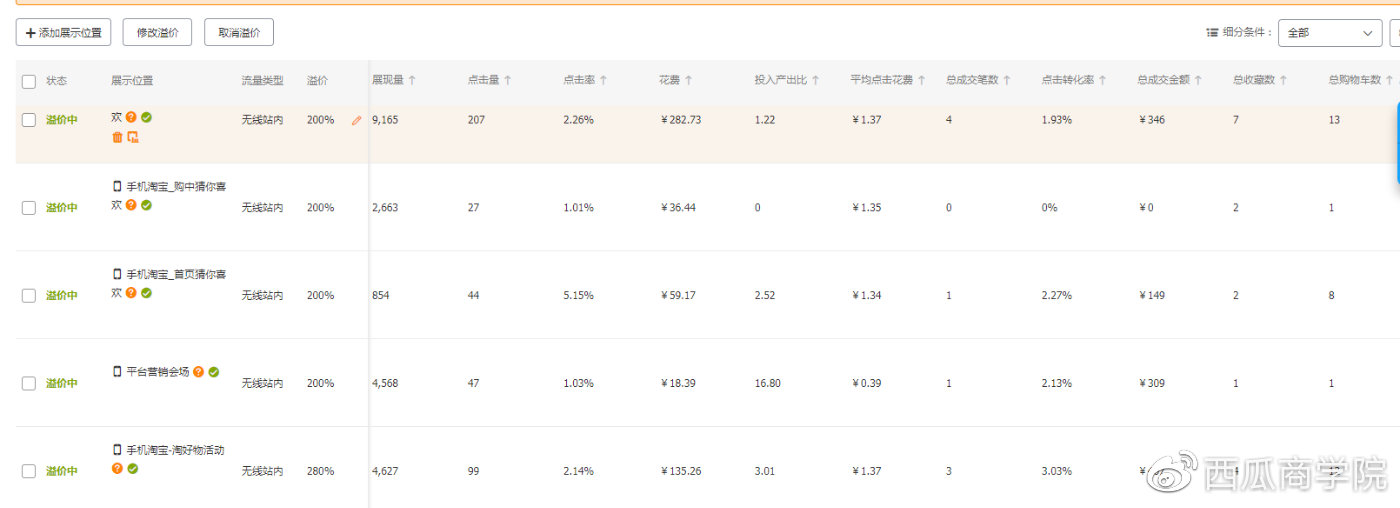Image resolution: width=1400 pixels, height=508 pixels.
Task: Click the 总成交金额 column header
Action: 1163,80
